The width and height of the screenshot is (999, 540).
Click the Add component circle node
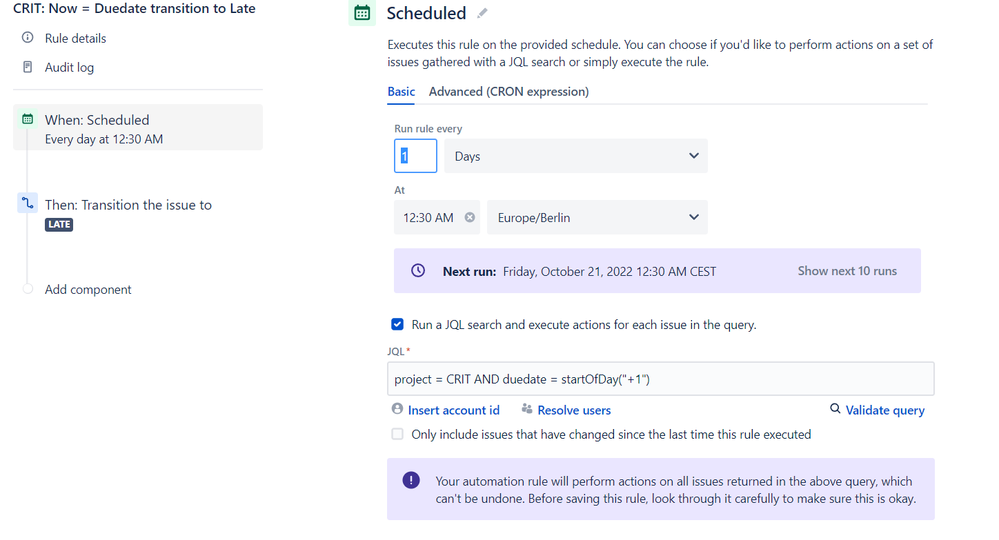(27, 289)
